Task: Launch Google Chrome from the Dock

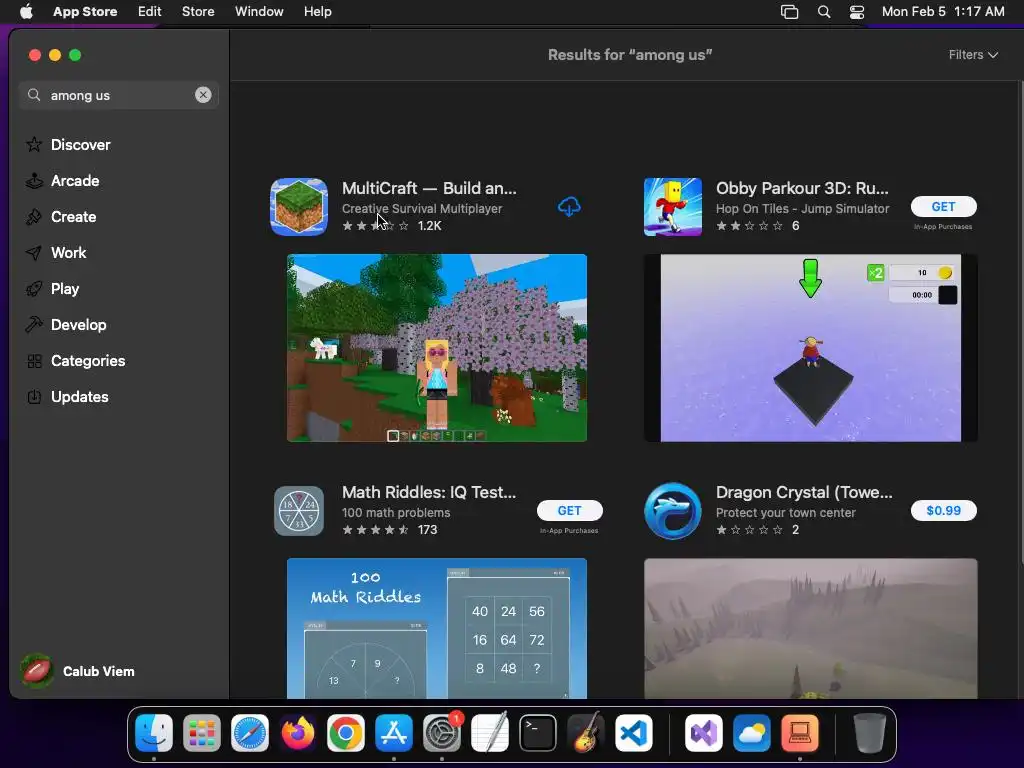Action: tap(346, 733)
